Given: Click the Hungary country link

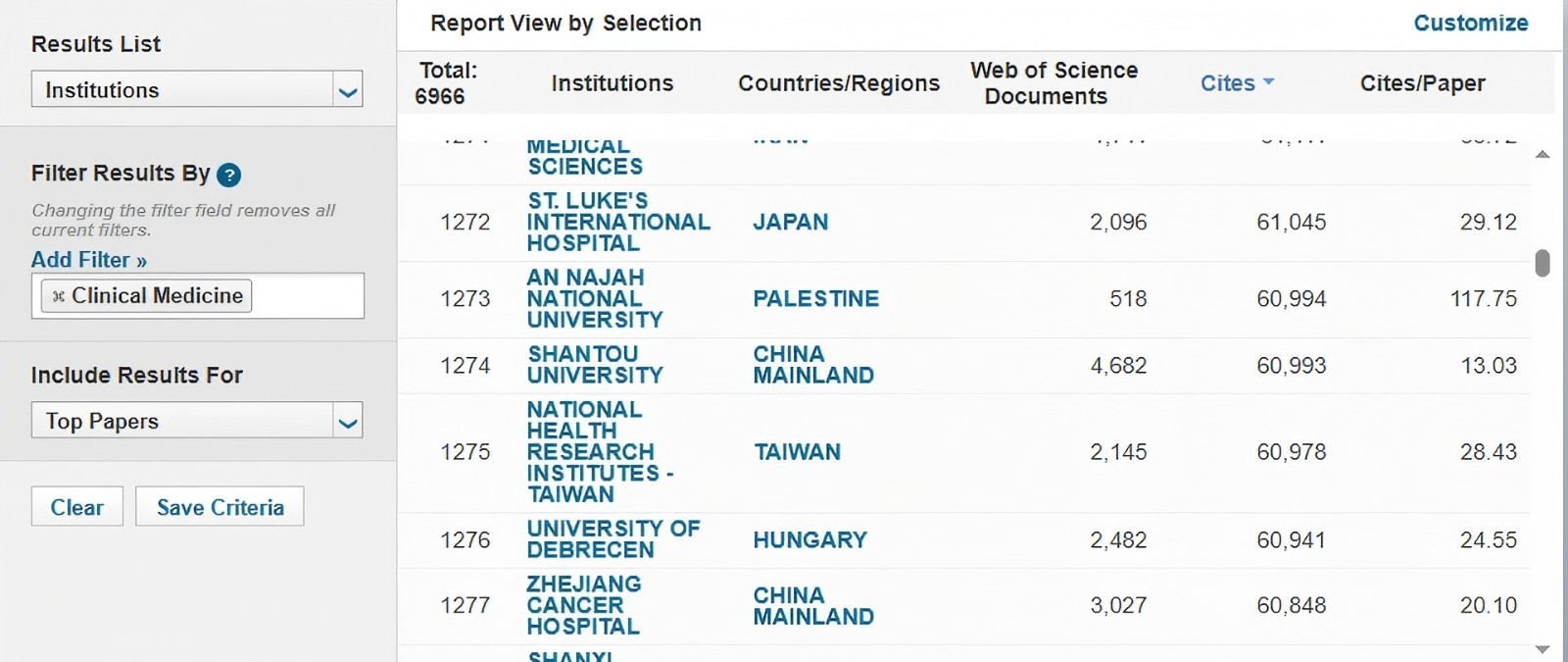Looking at the screenshot, I should tap(809, 539).
